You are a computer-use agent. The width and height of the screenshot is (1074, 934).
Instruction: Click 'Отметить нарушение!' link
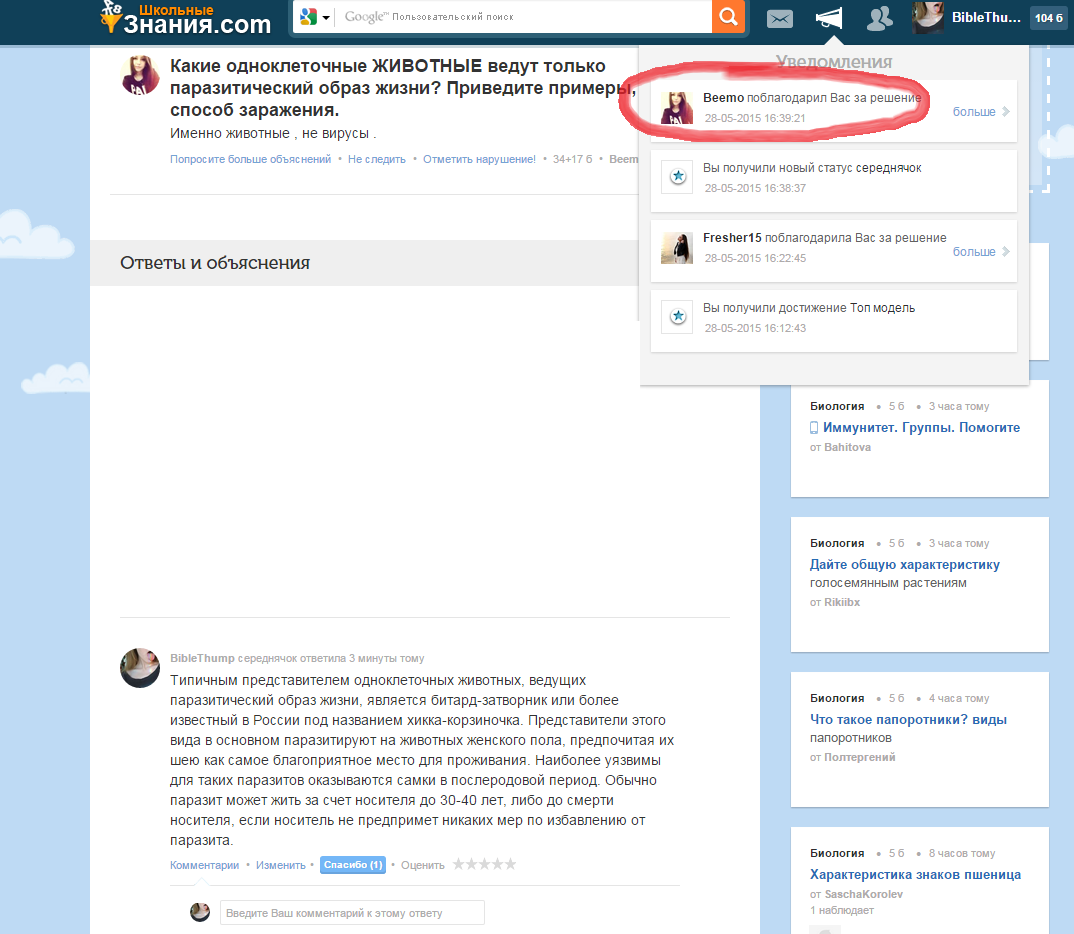click(479, 159)
